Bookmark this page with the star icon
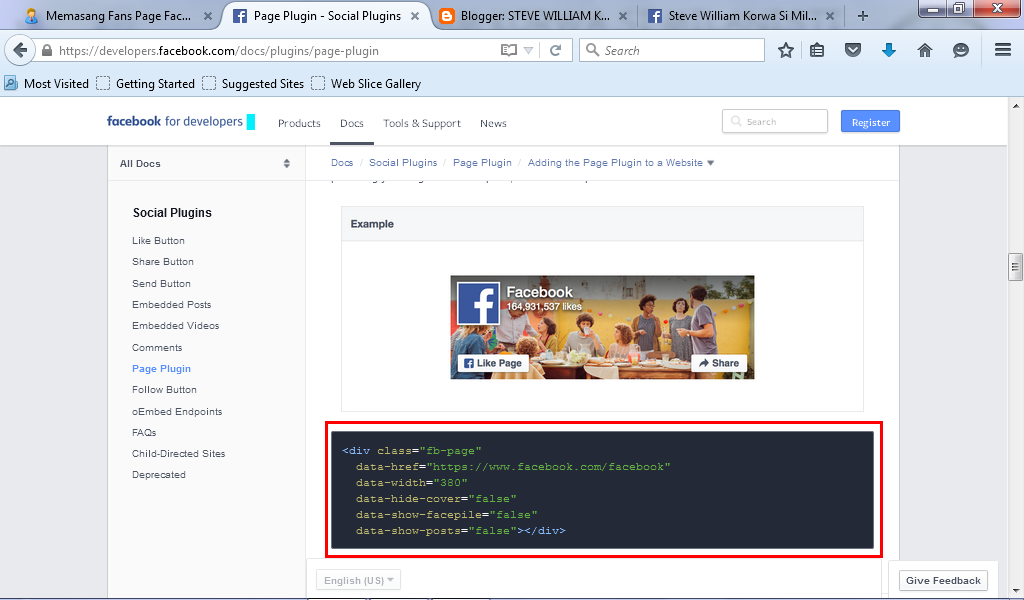This screenshot has height=600, width=1024. point(786,50)
